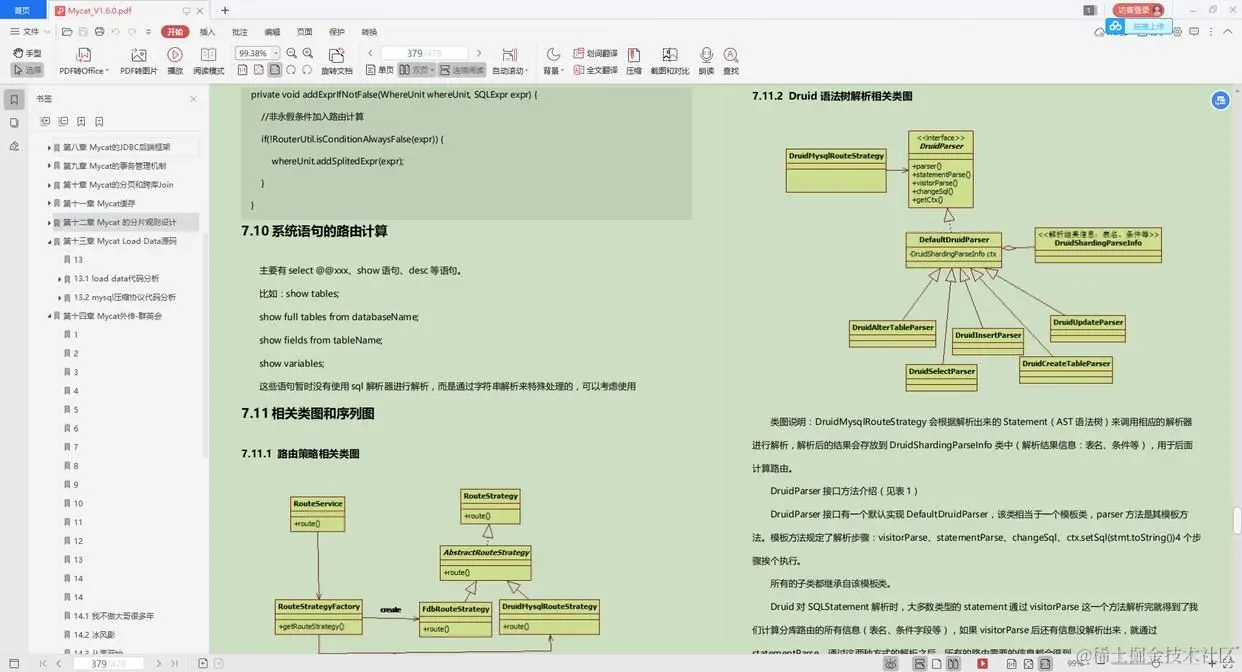Open the annotations panel icon in left sidebar
The height and width of the screenshot is (672, 1242).
click(14, 146)
